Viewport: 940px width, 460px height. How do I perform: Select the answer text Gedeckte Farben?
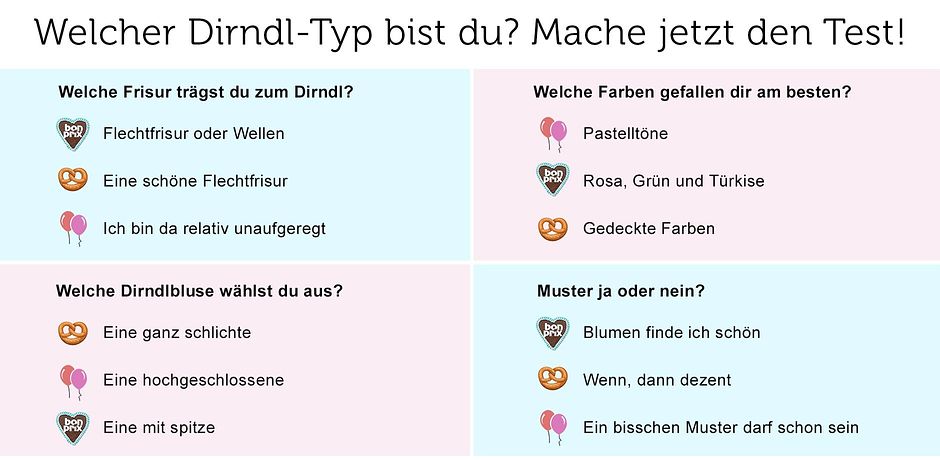point(649,229)
